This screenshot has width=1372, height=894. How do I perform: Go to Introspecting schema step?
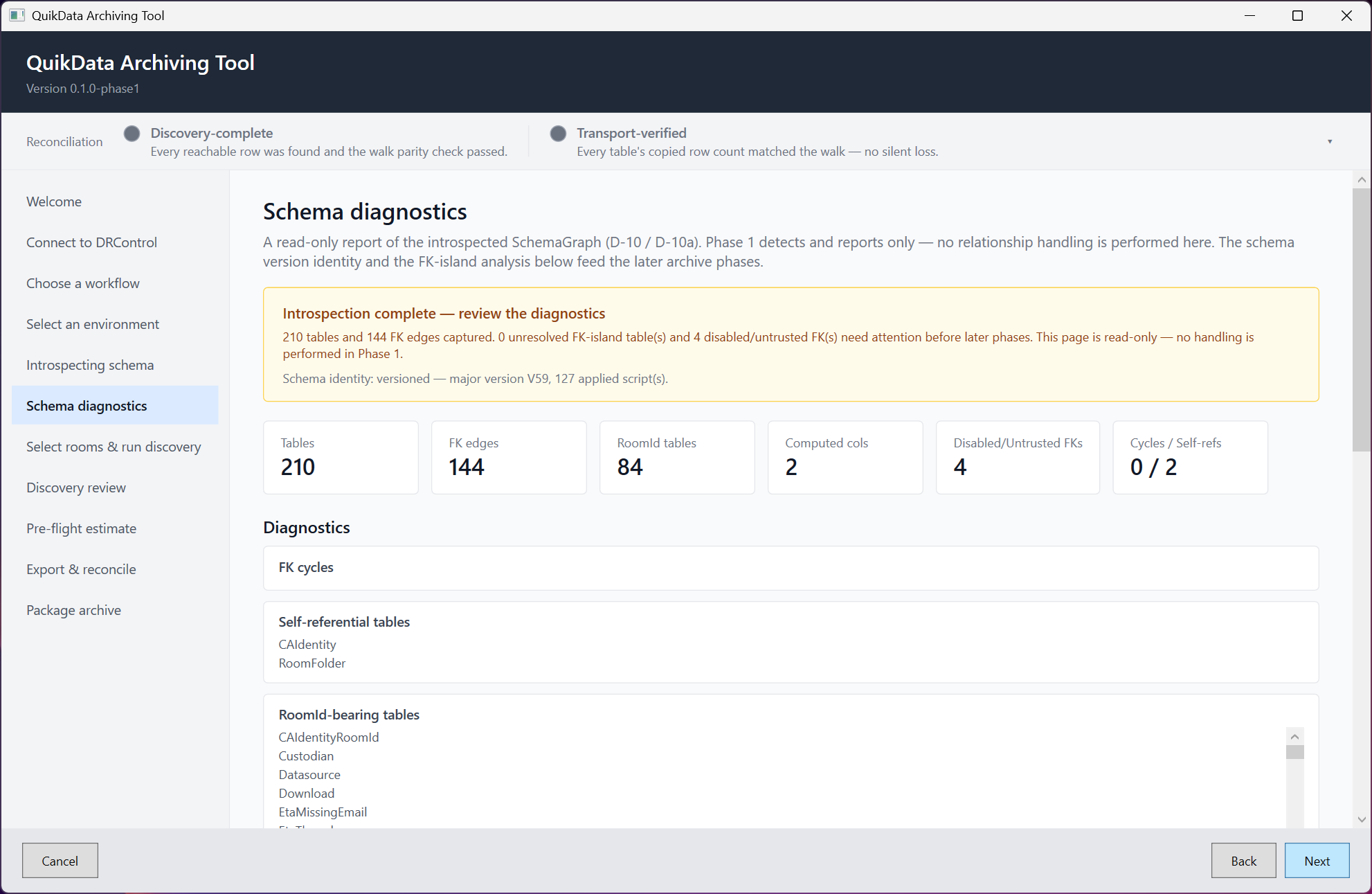[115, 365]
